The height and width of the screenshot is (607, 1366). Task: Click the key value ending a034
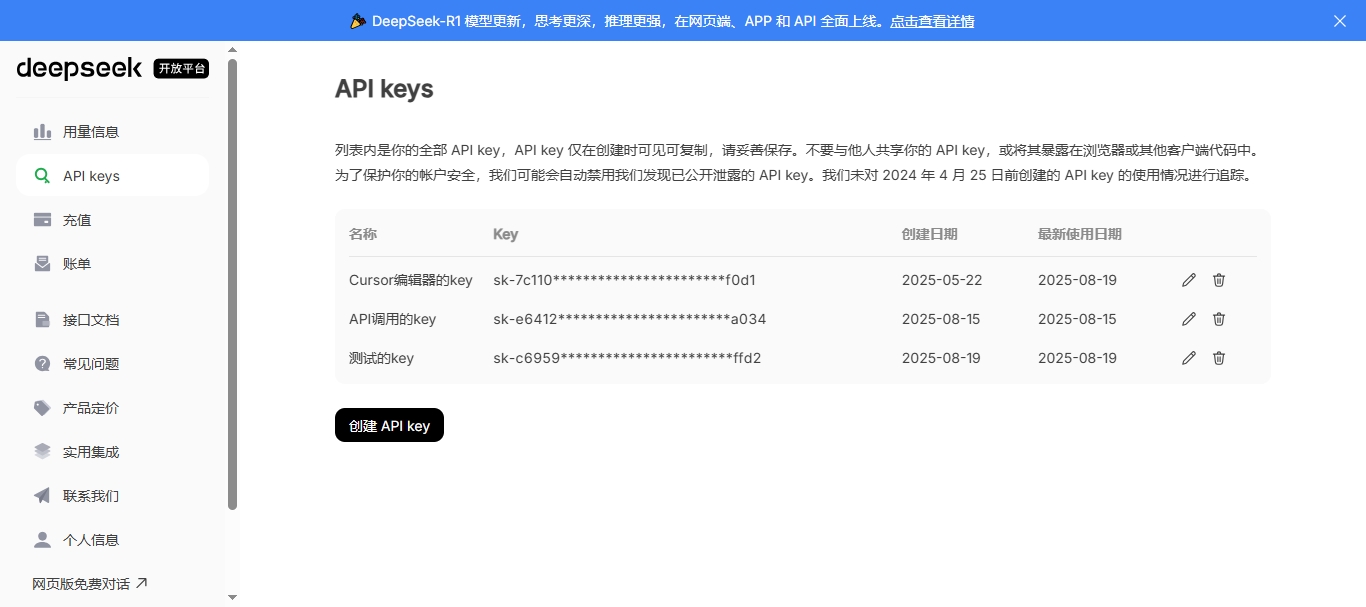[x=630, y=319]
